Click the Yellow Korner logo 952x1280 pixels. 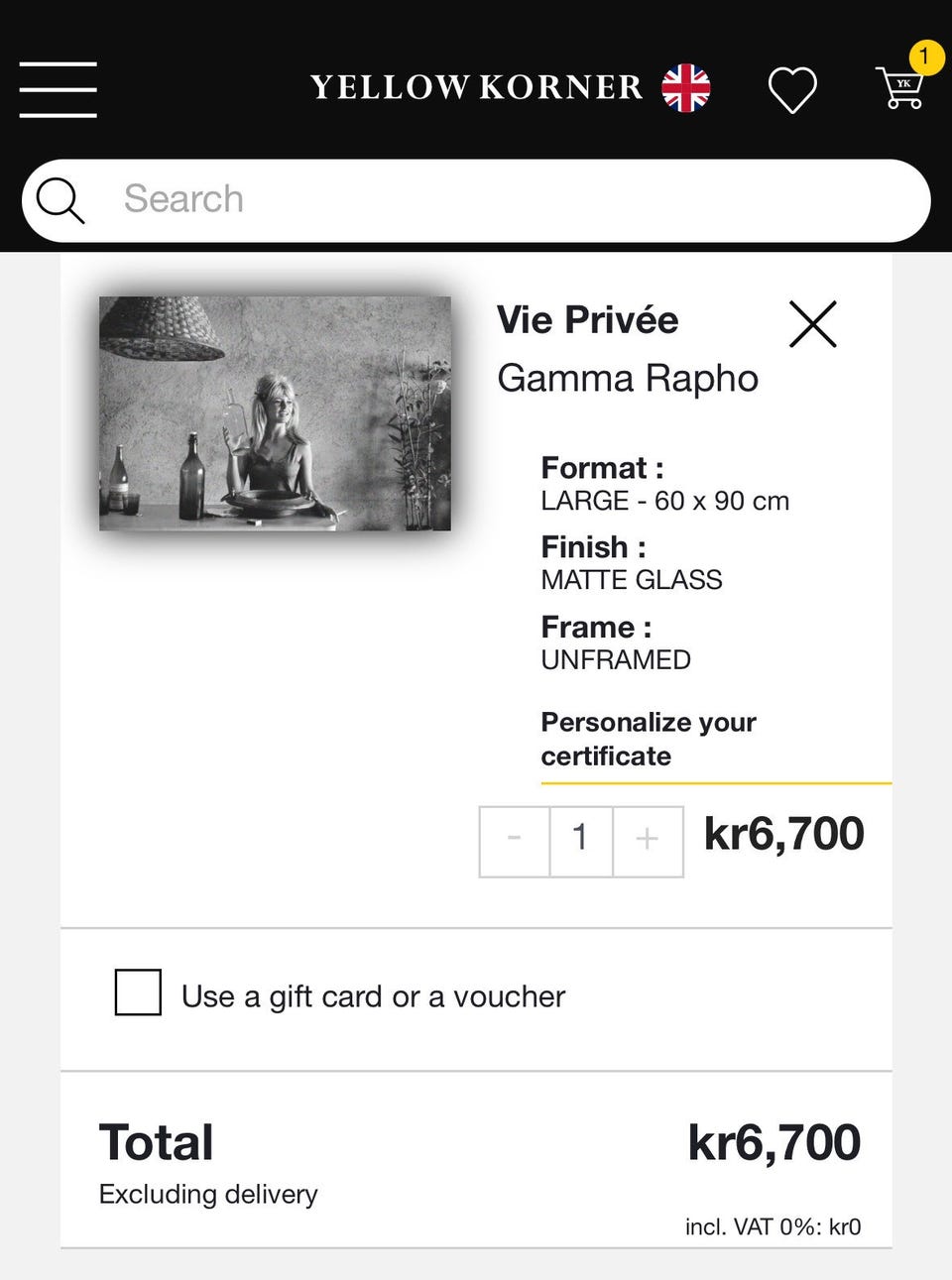(477, 87)
